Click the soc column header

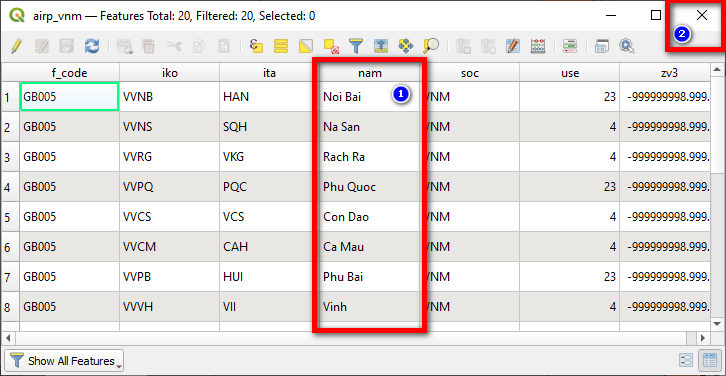tap(469, 73)
